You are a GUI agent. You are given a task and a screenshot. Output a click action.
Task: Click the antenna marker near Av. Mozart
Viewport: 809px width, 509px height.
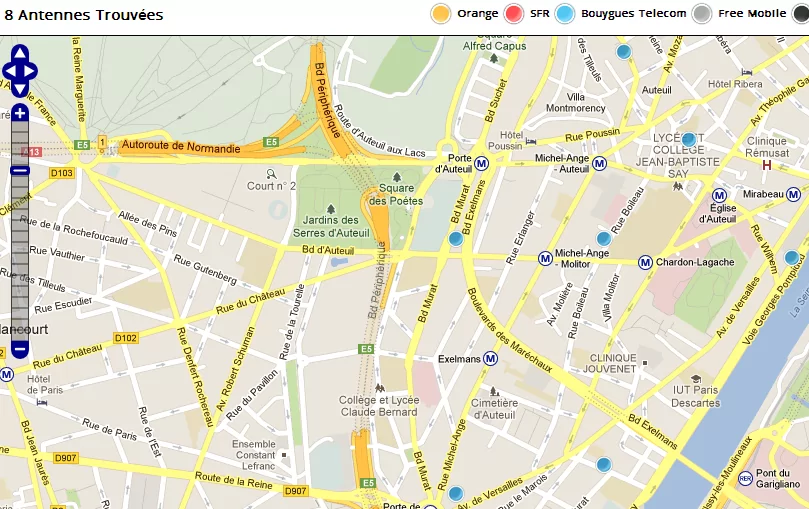click(x=624, y=52)
